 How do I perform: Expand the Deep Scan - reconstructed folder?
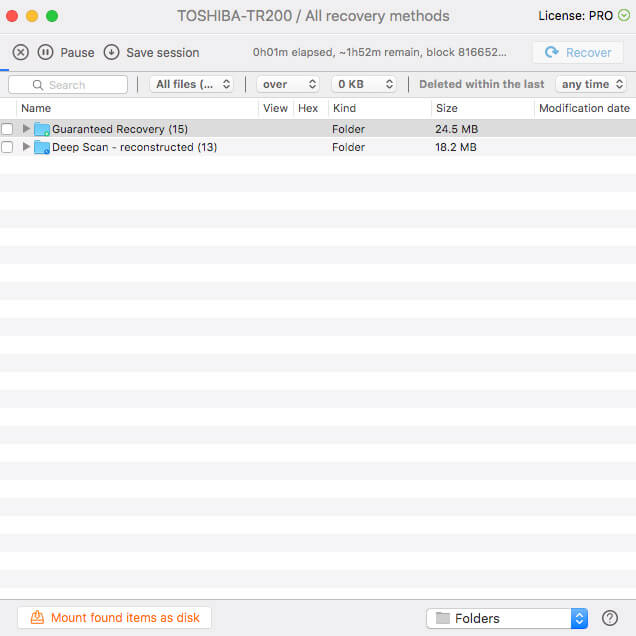click(26, 148)
